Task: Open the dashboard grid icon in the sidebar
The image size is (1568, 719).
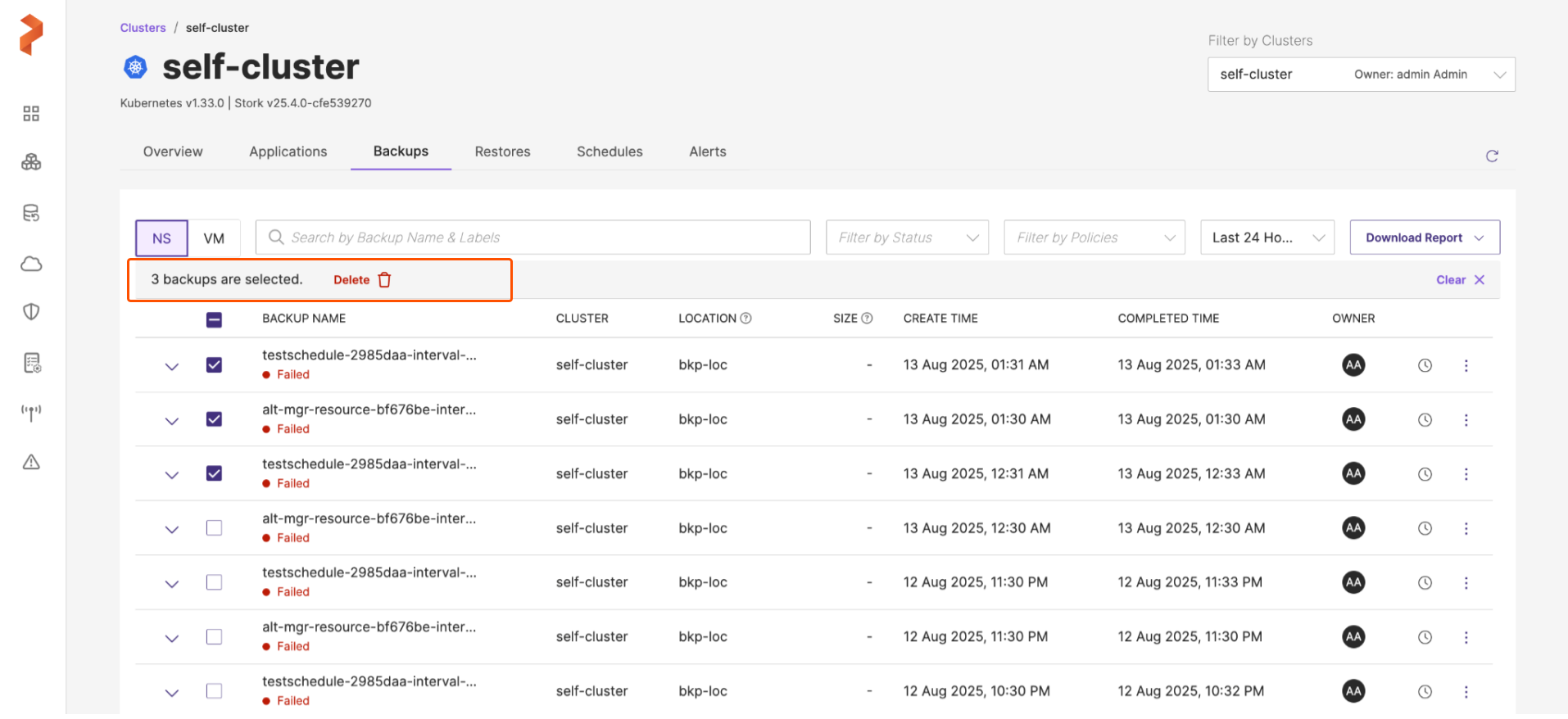Action: [x=31, y=114]
